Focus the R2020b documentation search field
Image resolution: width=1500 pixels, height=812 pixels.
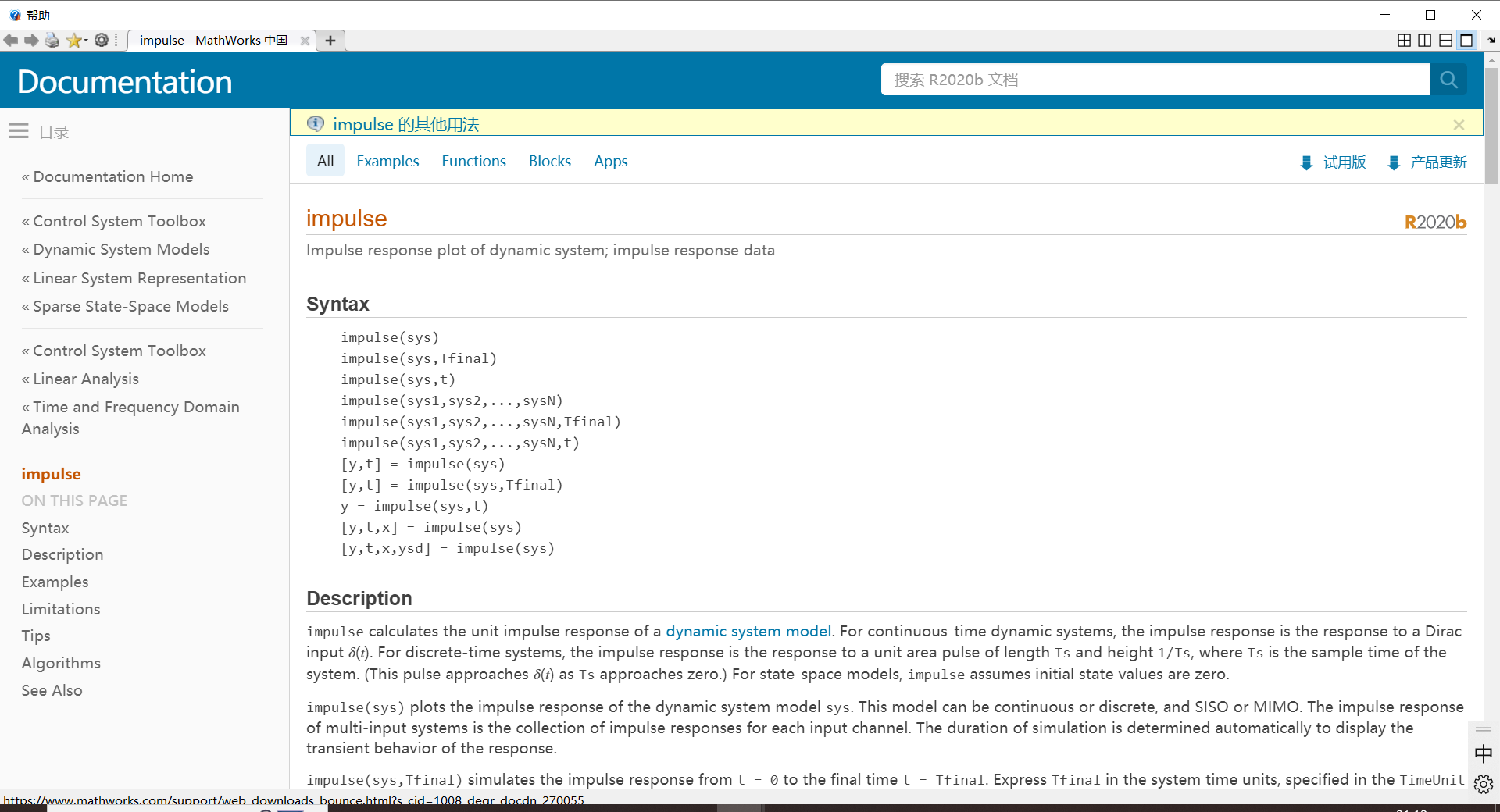[1155, 80]
